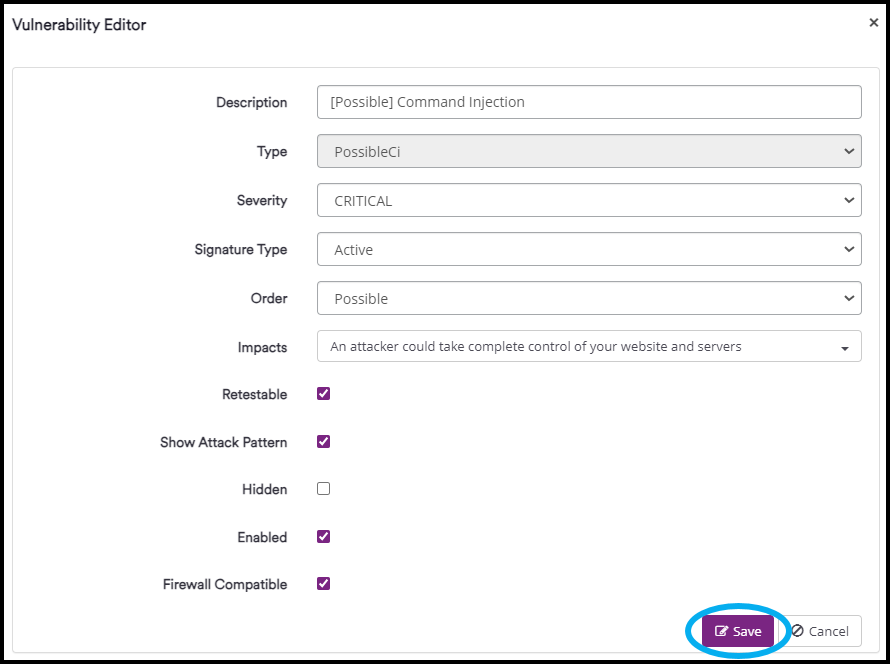Cancel editing the vulnerability
The width and height of the screenshot is (890, 664).
pyautogui.click(x=822, y=631)
